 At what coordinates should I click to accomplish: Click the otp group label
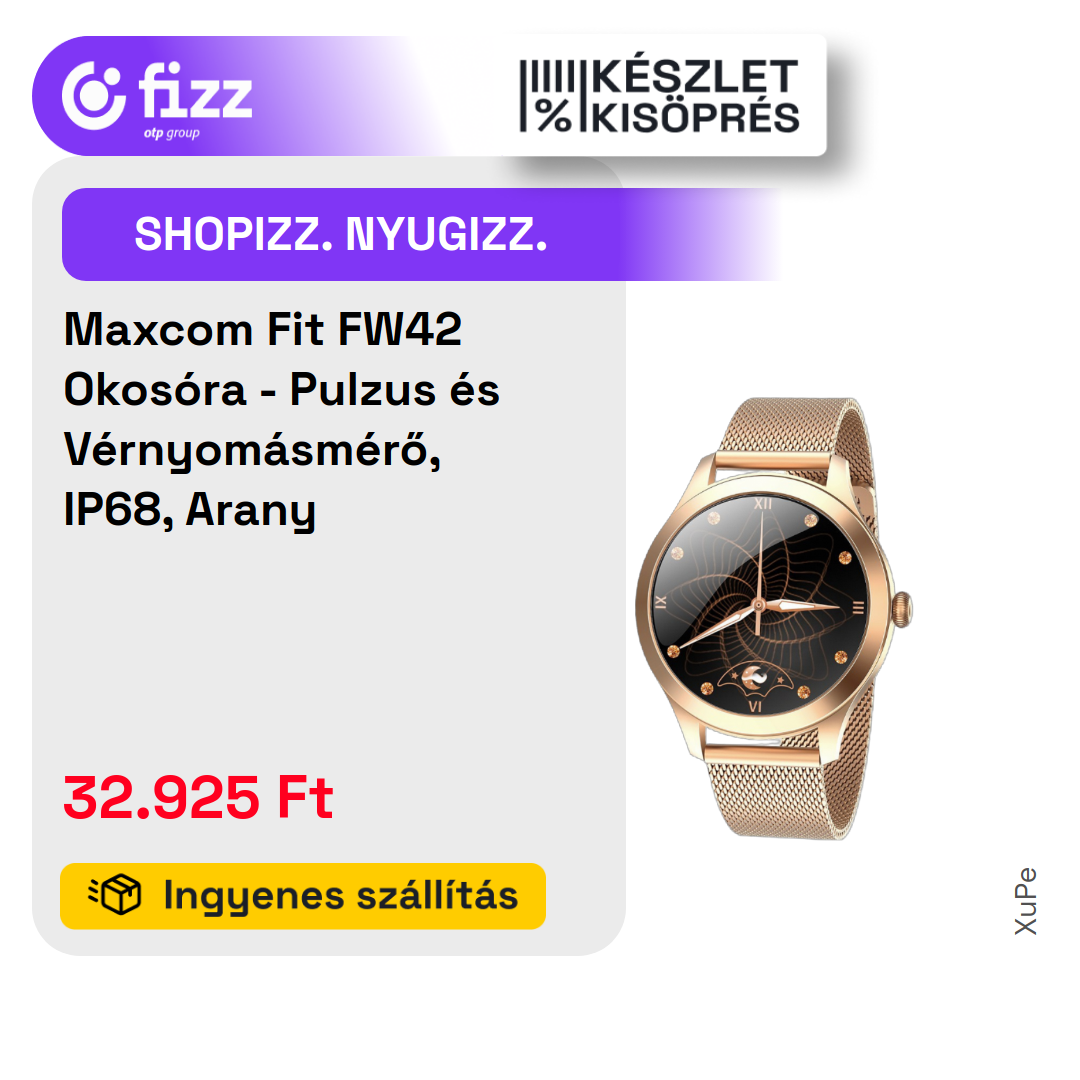172,133
